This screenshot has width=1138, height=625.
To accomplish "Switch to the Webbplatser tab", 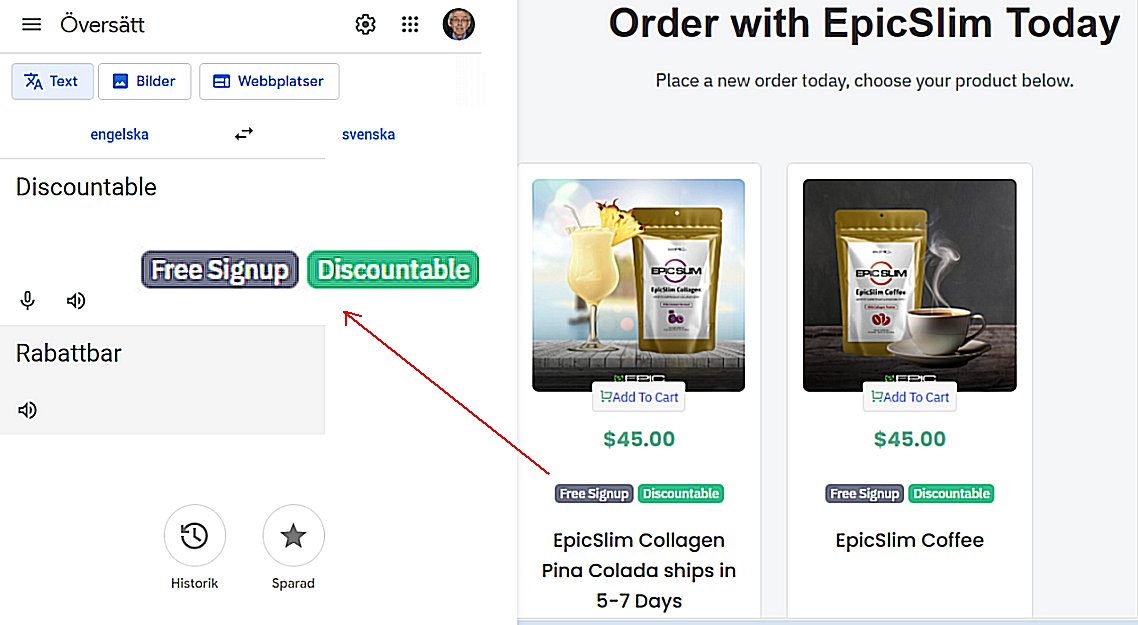I will click(269, 81).
